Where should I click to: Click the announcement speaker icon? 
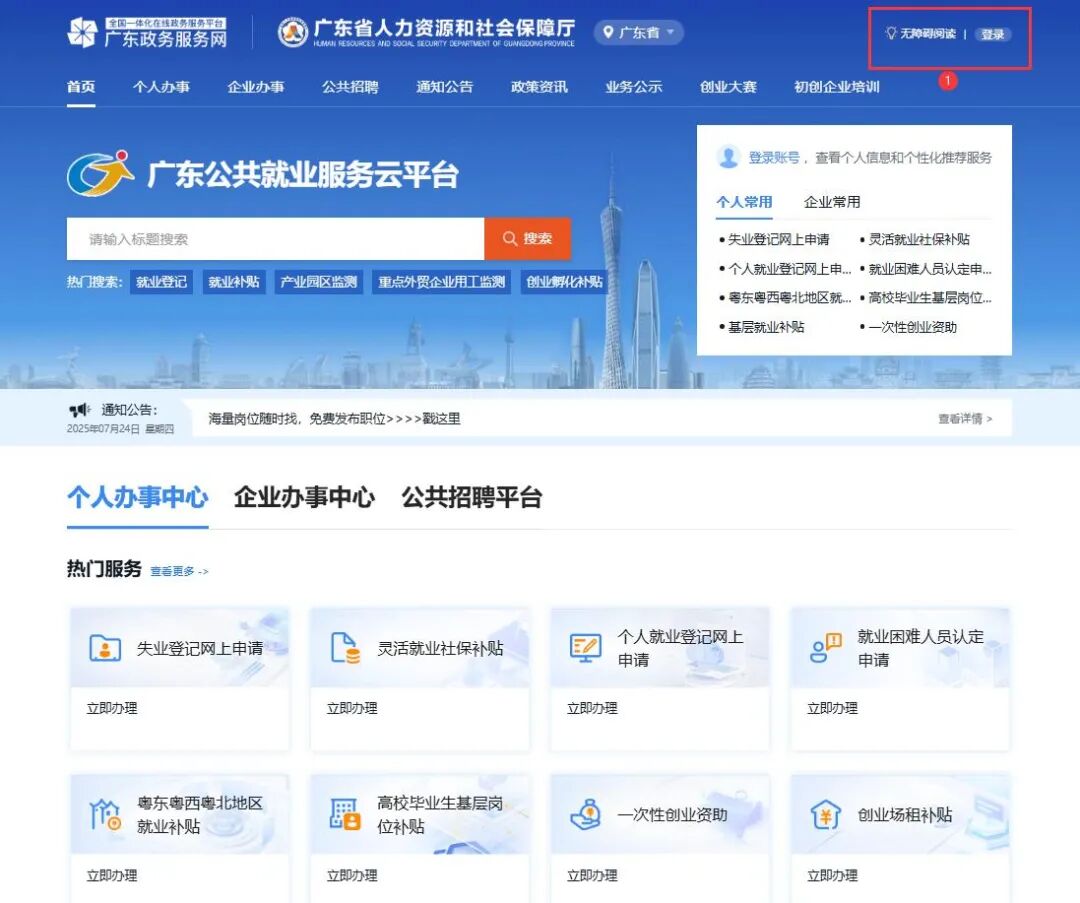[78, 409]
